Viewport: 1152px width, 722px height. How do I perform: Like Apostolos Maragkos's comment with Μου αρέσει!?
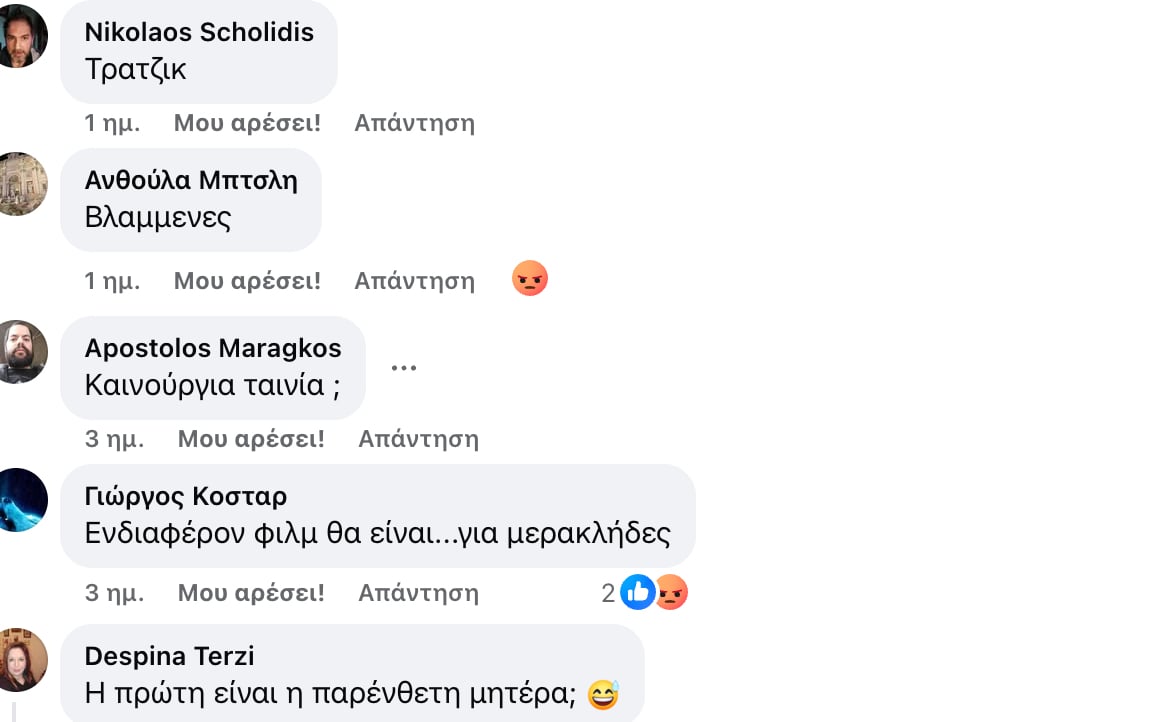251,439
